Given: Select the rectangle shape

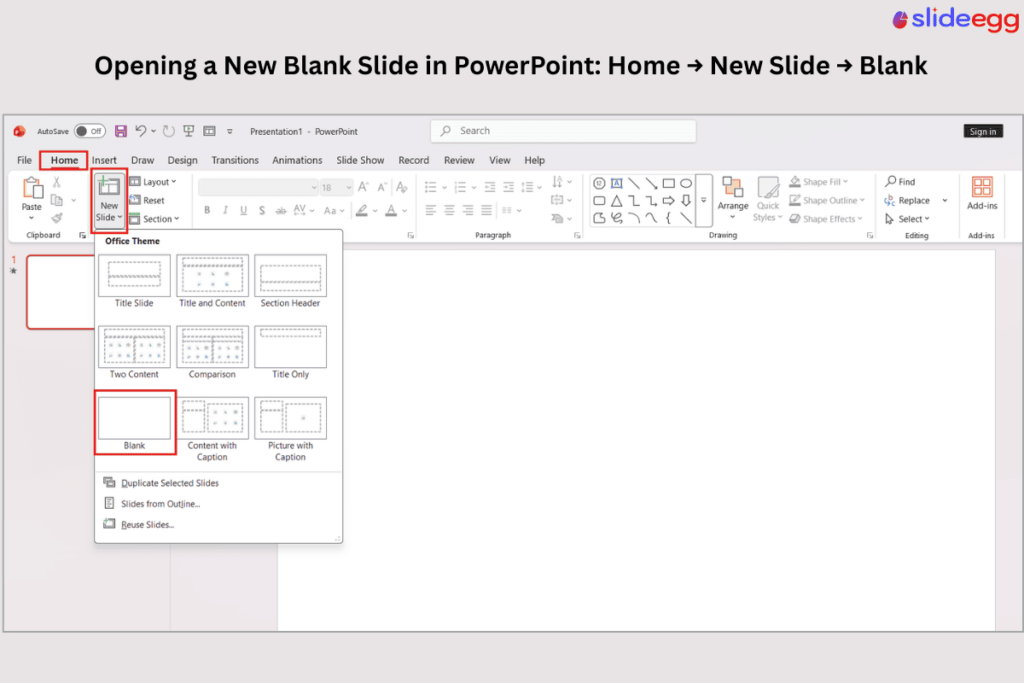Looking at the screenshot, I should 669,183.
